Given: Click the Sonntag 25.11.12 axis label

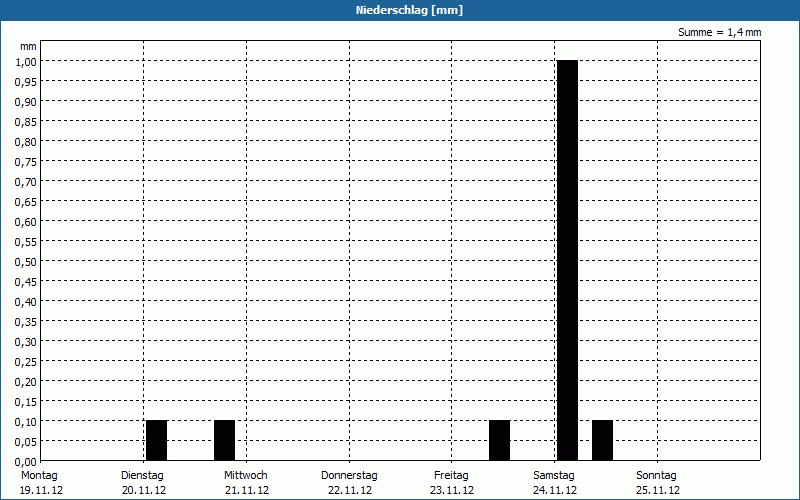Looking at the screenshot, I should tap(657, 483).
